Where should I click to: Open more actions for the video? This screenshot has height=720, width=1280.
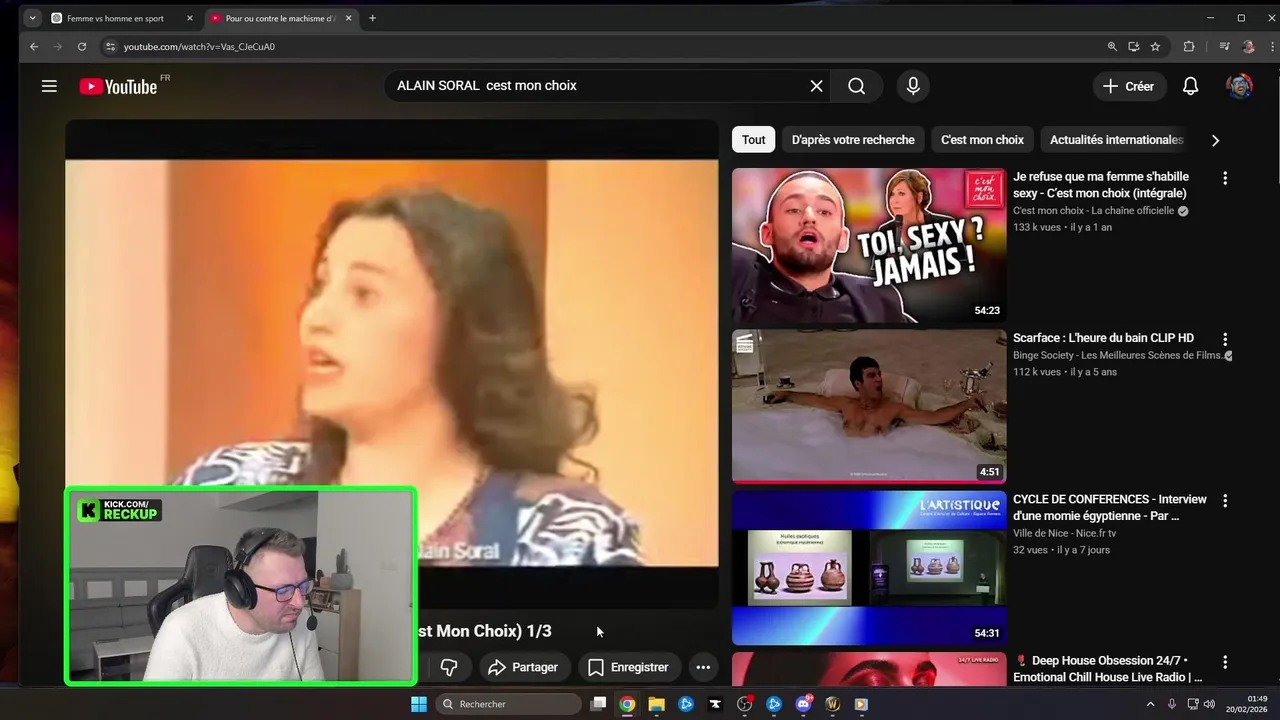pyautogui.click(x=703, y=667)
